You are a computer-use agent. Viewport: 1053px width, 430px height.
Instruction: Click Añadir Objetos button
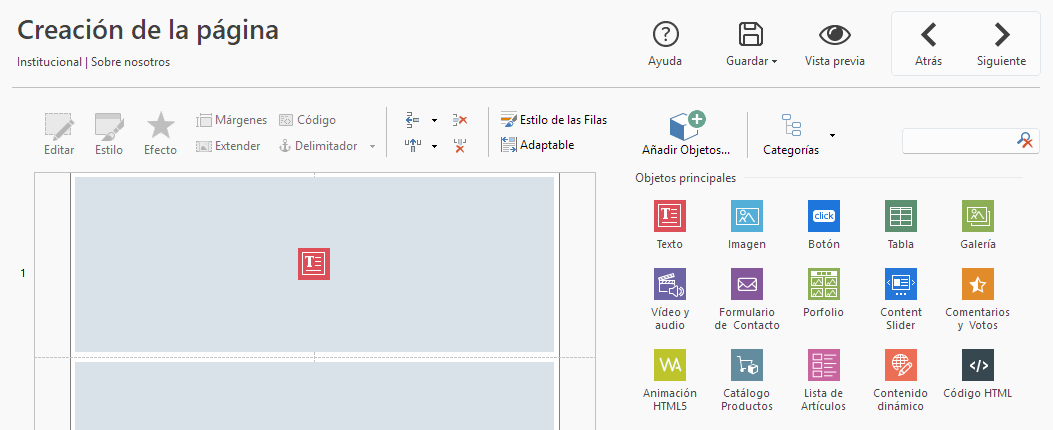click(x=686, y=134)
